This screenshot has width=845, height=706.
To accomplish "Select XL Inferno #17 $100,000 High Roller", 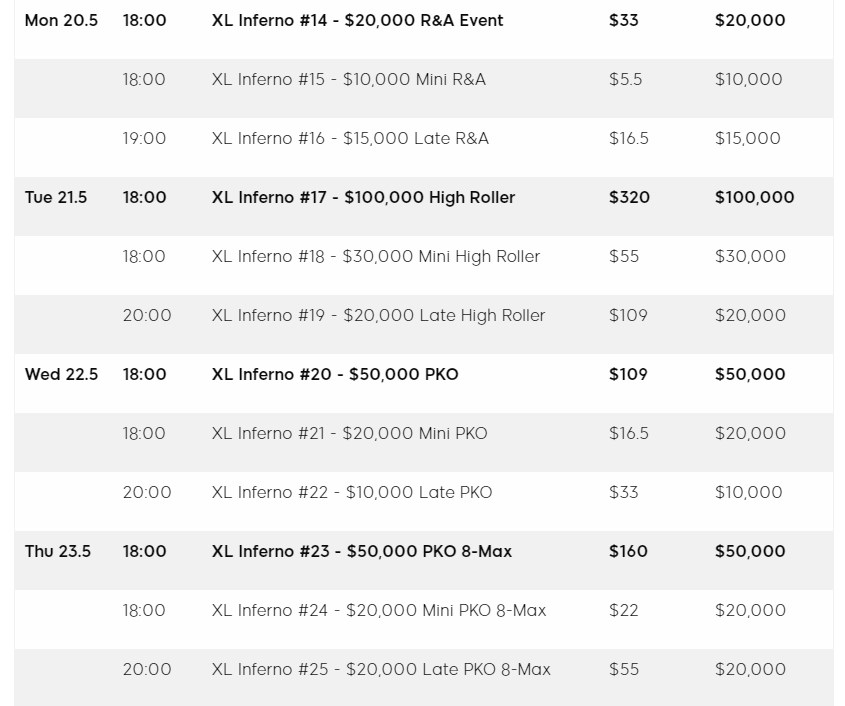I will coord(363,198).
